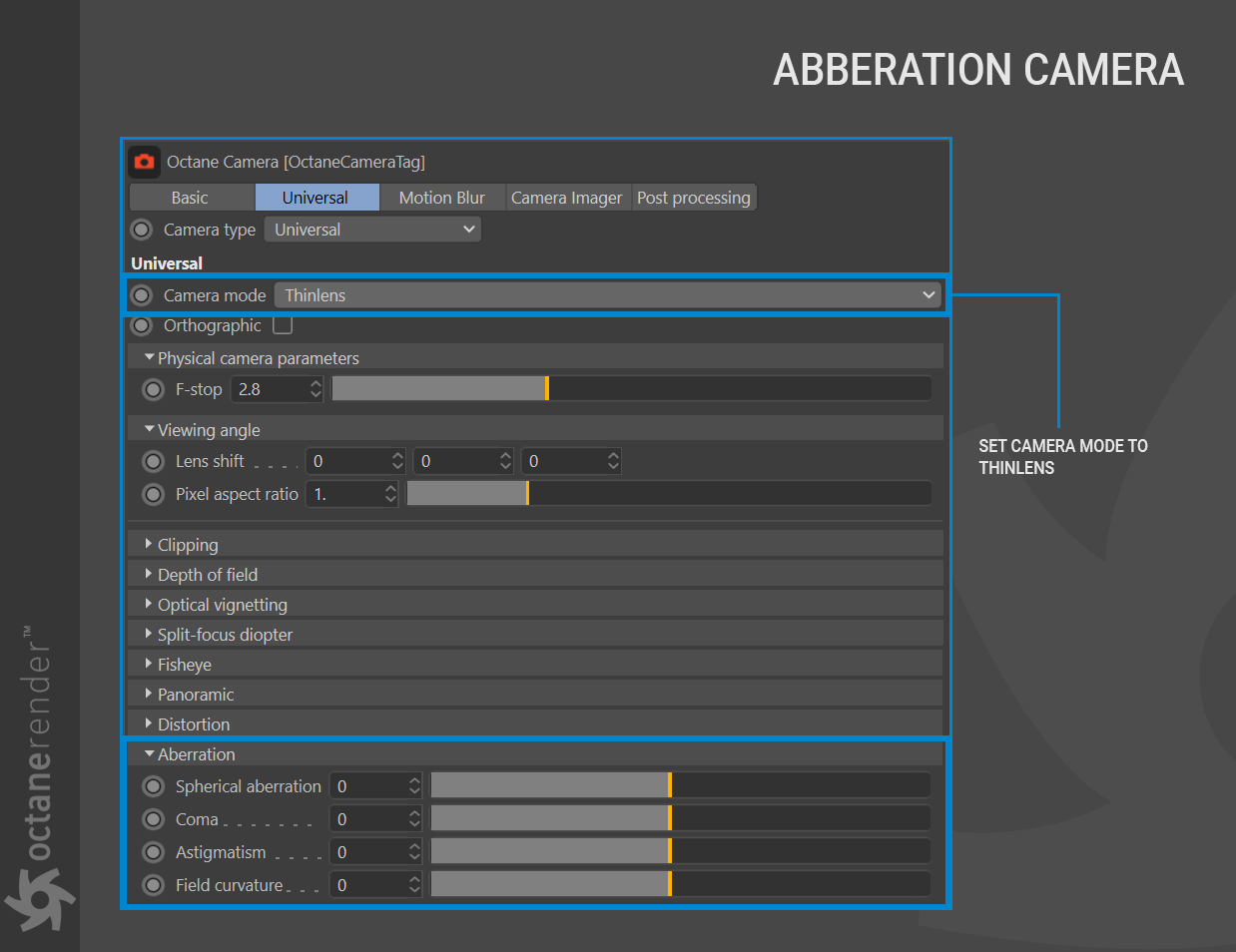Toggle the Spherical aberration animation dot
This screenshot has width=1236, height=952.
click(153, 786)
